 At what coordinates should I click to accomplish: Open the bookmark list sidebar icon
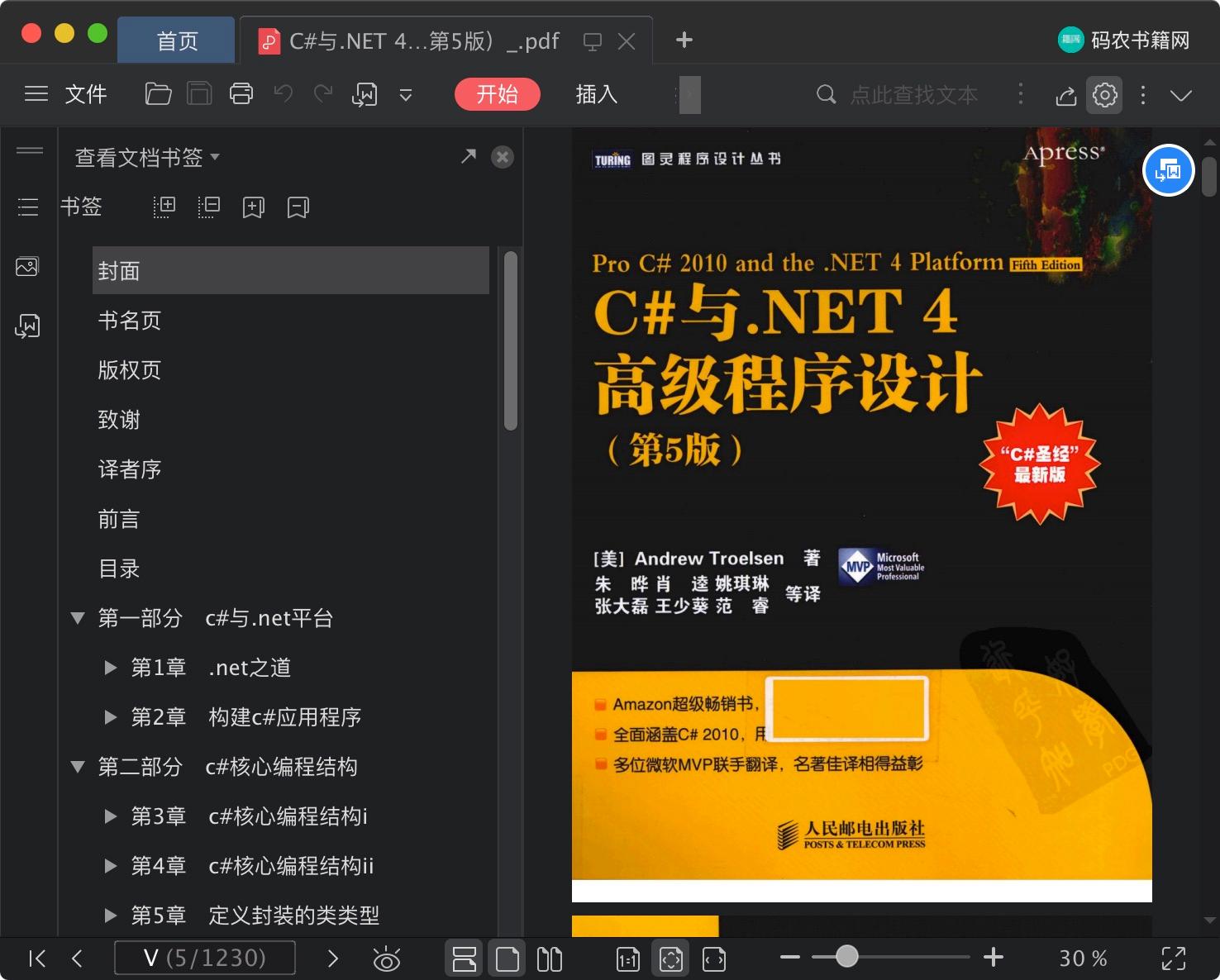pos(28,207)
